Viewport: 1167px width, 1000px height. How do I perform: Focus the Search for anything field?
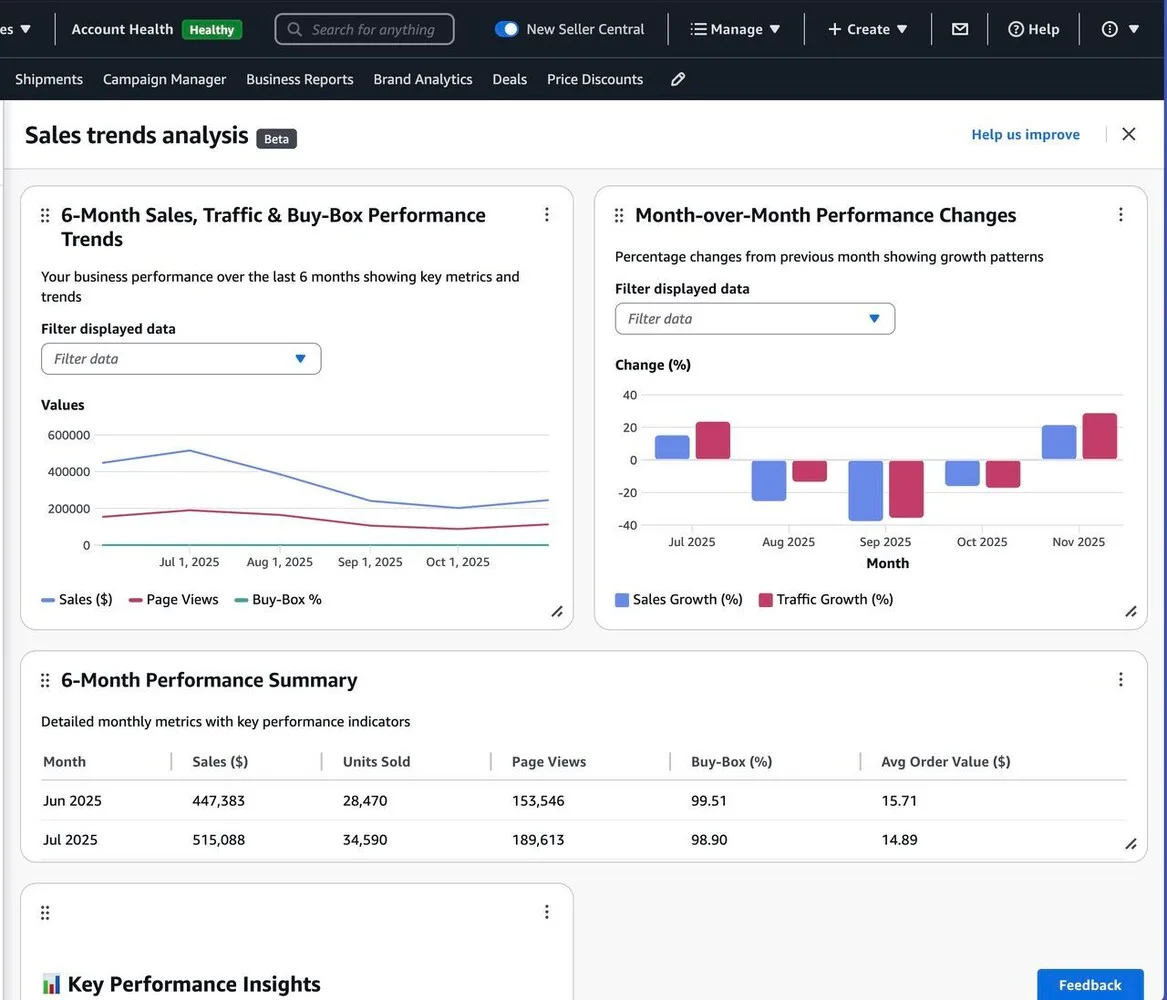[x=364, y=29]
